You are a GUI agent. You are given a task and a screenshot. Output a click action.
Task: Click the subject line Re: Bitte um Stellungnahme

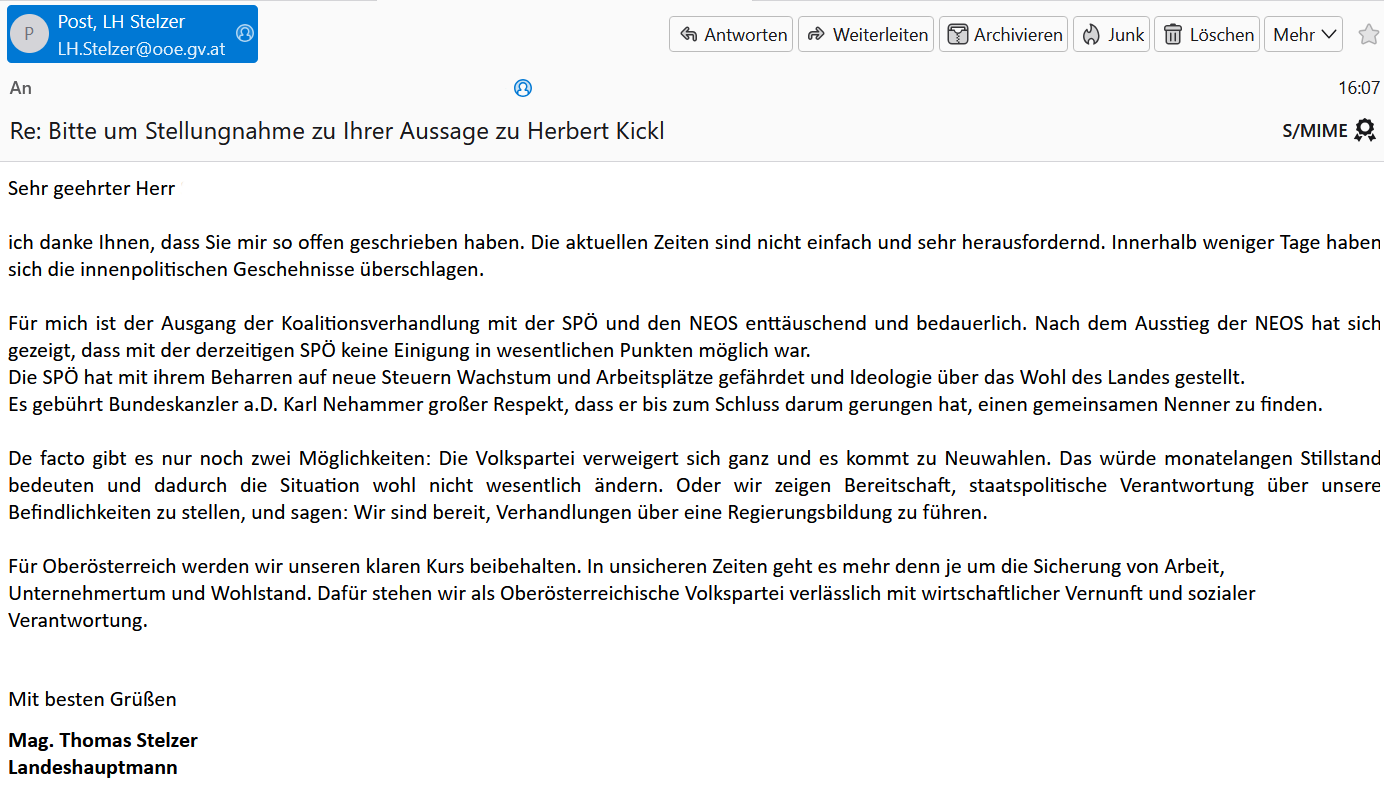coord(337,131)
